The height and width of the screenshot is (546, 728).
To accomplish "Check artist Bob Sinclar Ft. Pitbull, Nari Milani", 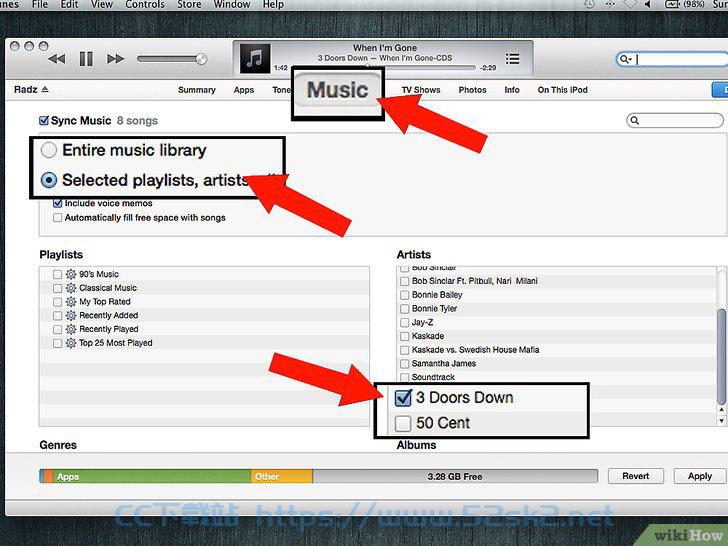I will coord(404,281).
